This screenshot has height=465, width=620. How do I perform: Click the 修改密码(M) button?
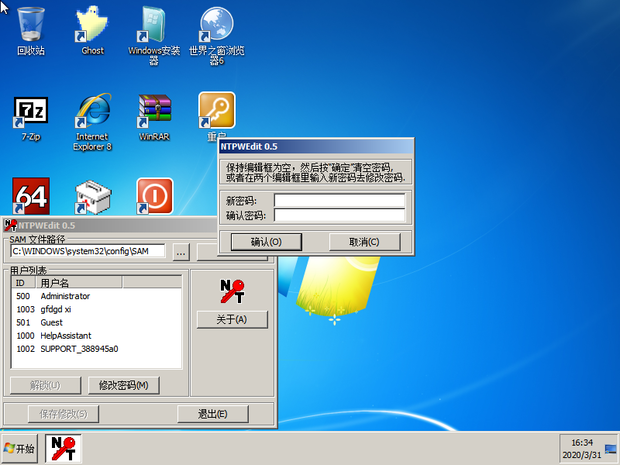[x=123, y=385]
